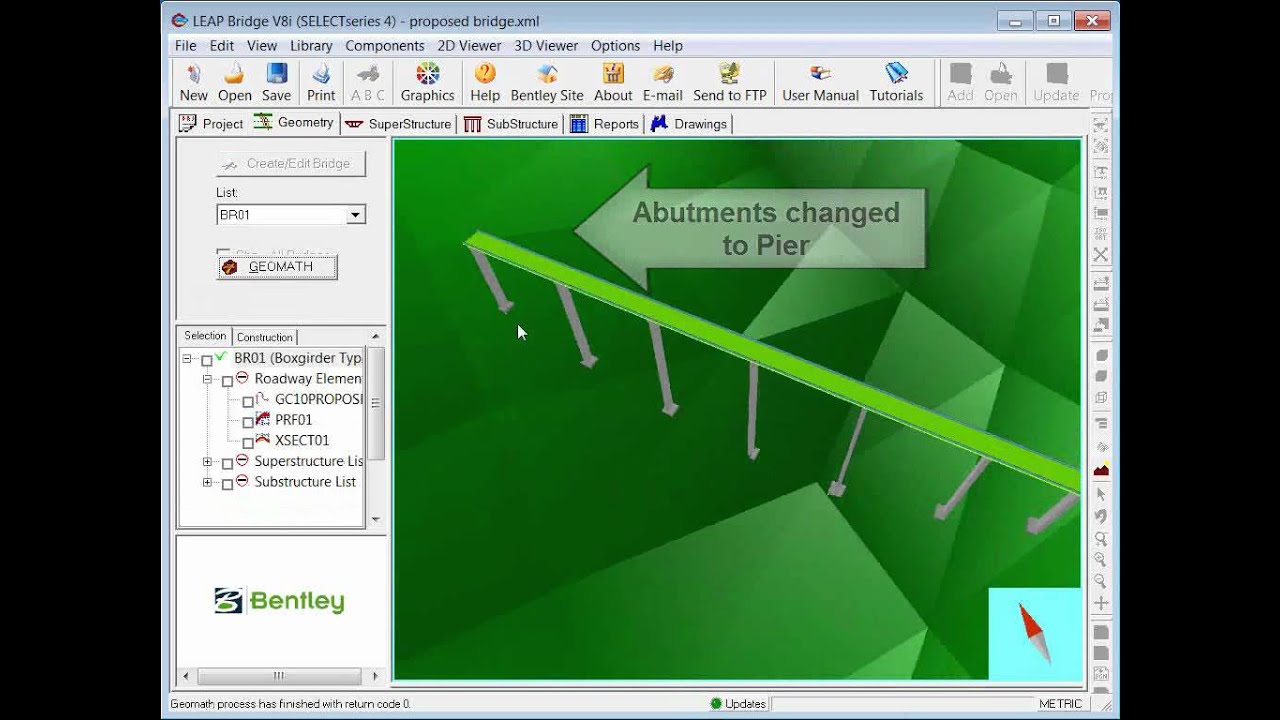Click the Print toolbar icon
This screenshot has height=720, width=1280.
(x=321, y=73)
